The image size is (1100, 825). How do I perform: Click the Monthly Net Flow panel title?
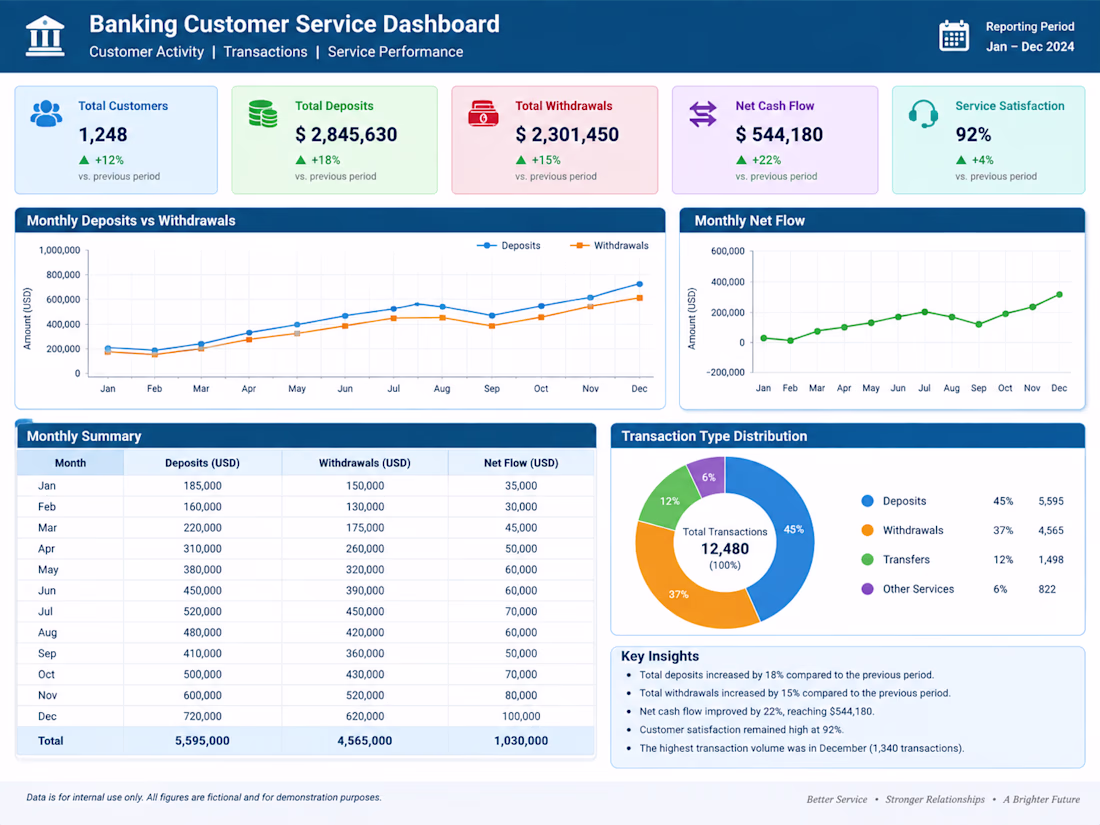coord(749,221)
